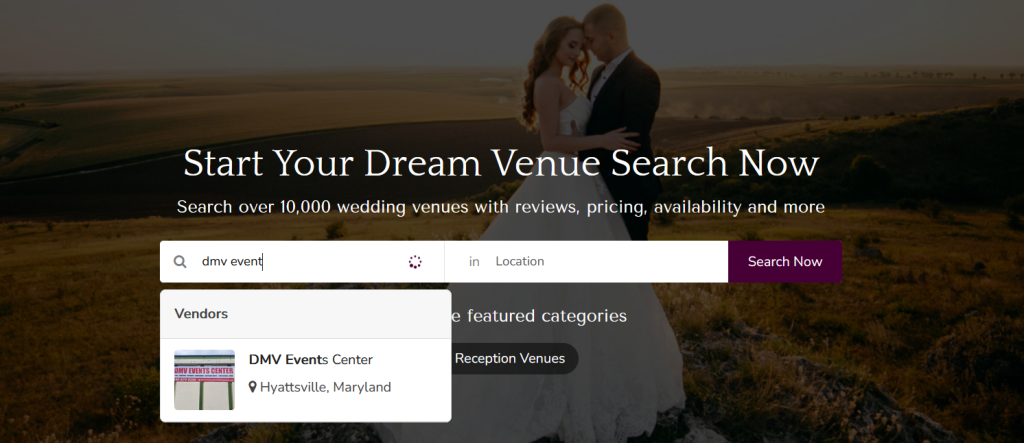Open the DMV Events Center thumbnail image

pyautogui.click(x=204, y=380)
